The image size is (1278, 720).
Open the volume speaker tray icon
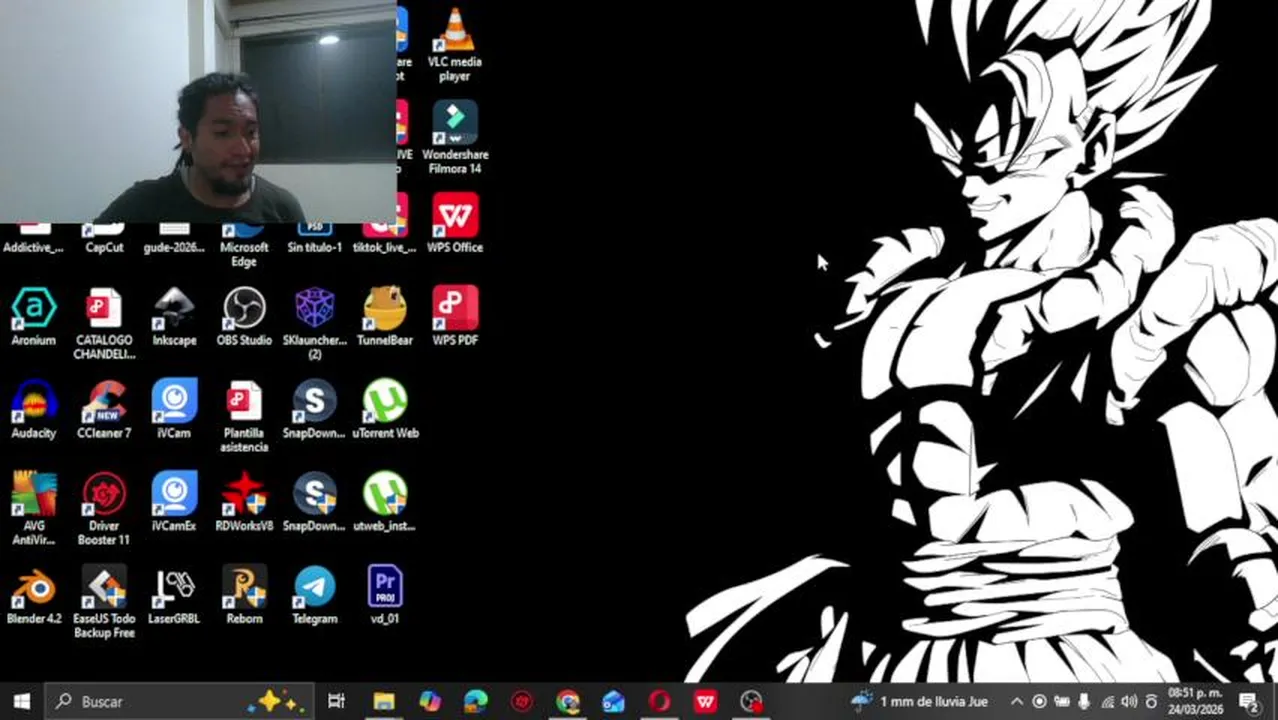pyautogui.click(x=1129, y=701)
